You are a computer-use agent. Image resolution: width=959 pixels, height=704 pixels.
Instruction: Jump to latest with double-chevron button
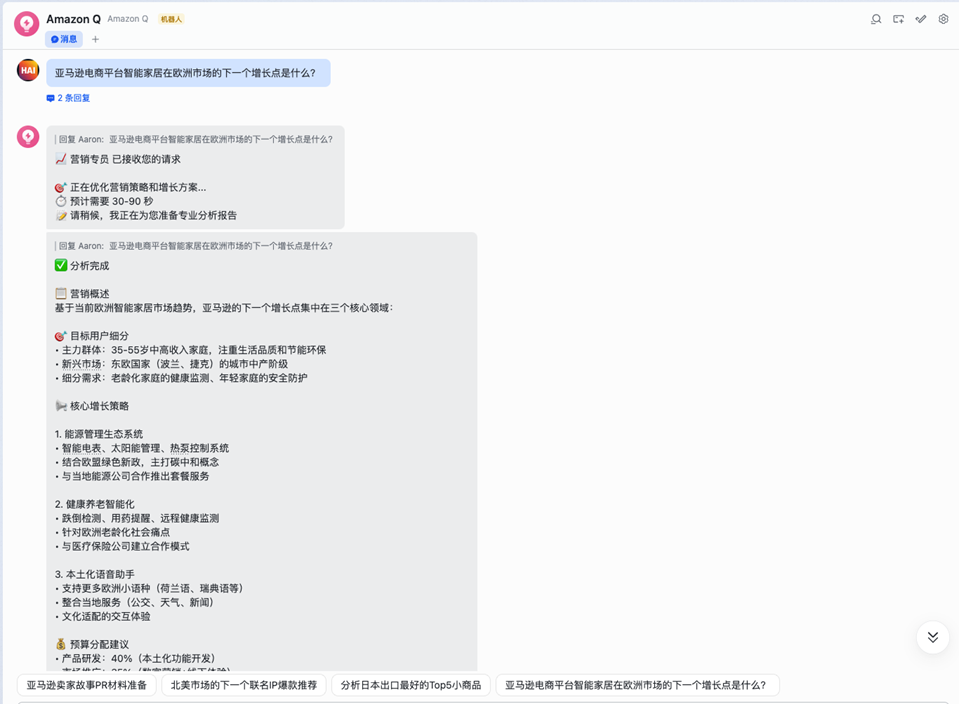(933, 637)
